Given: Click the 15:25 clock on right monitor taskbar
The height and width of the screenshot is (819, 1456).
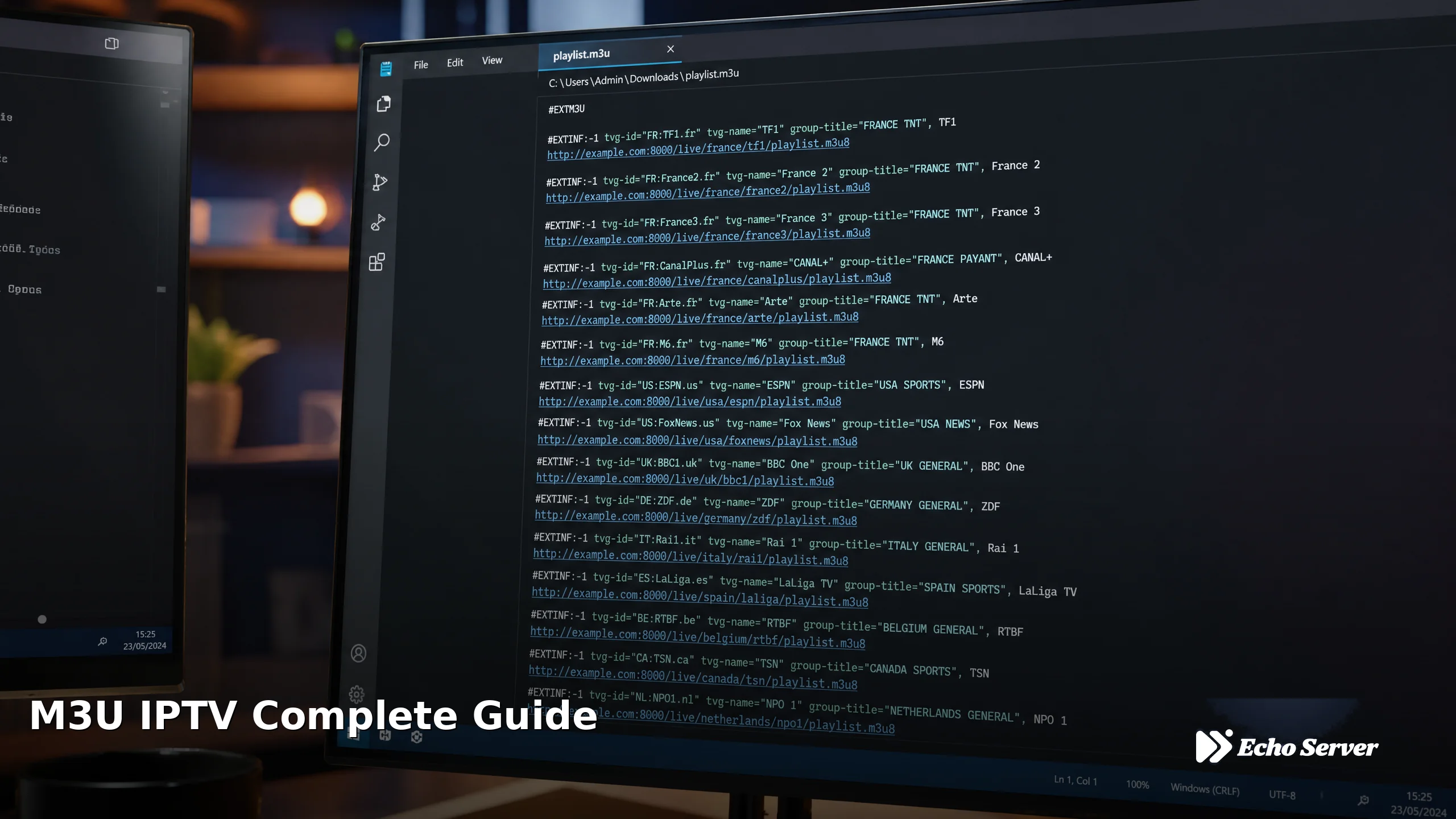Looking at the screenshot, I should [1418, 797].
